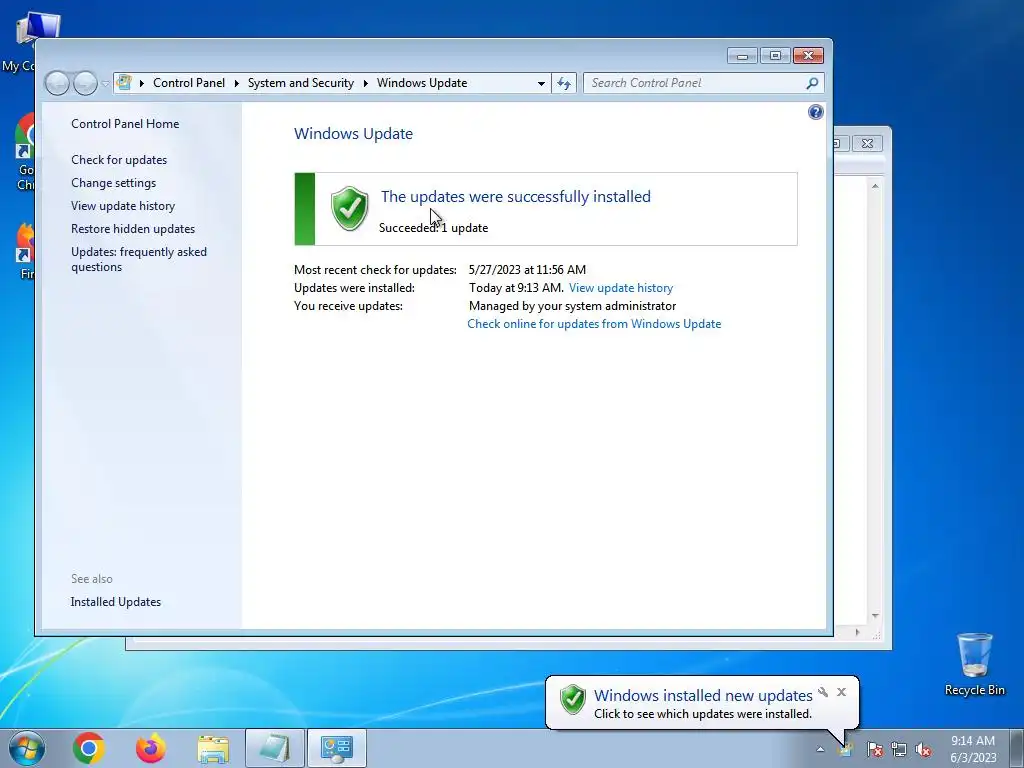Click the green shield checkmark icon
Image resolution: width=1024 pixels, height=768 pixels.
tap(349, 208)
